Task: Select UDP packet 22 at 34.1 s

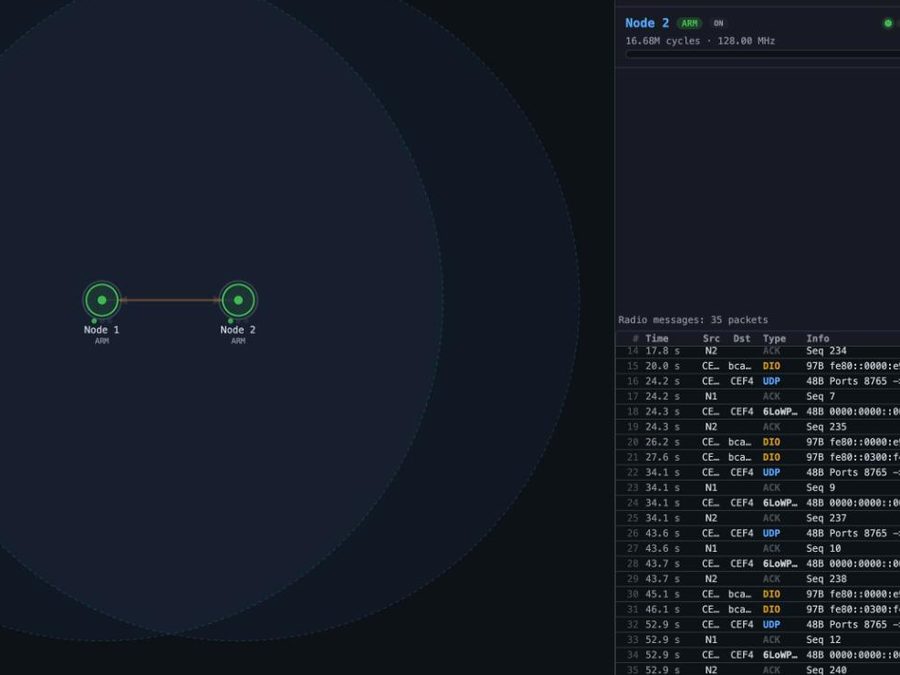Action: pos(758,472)
